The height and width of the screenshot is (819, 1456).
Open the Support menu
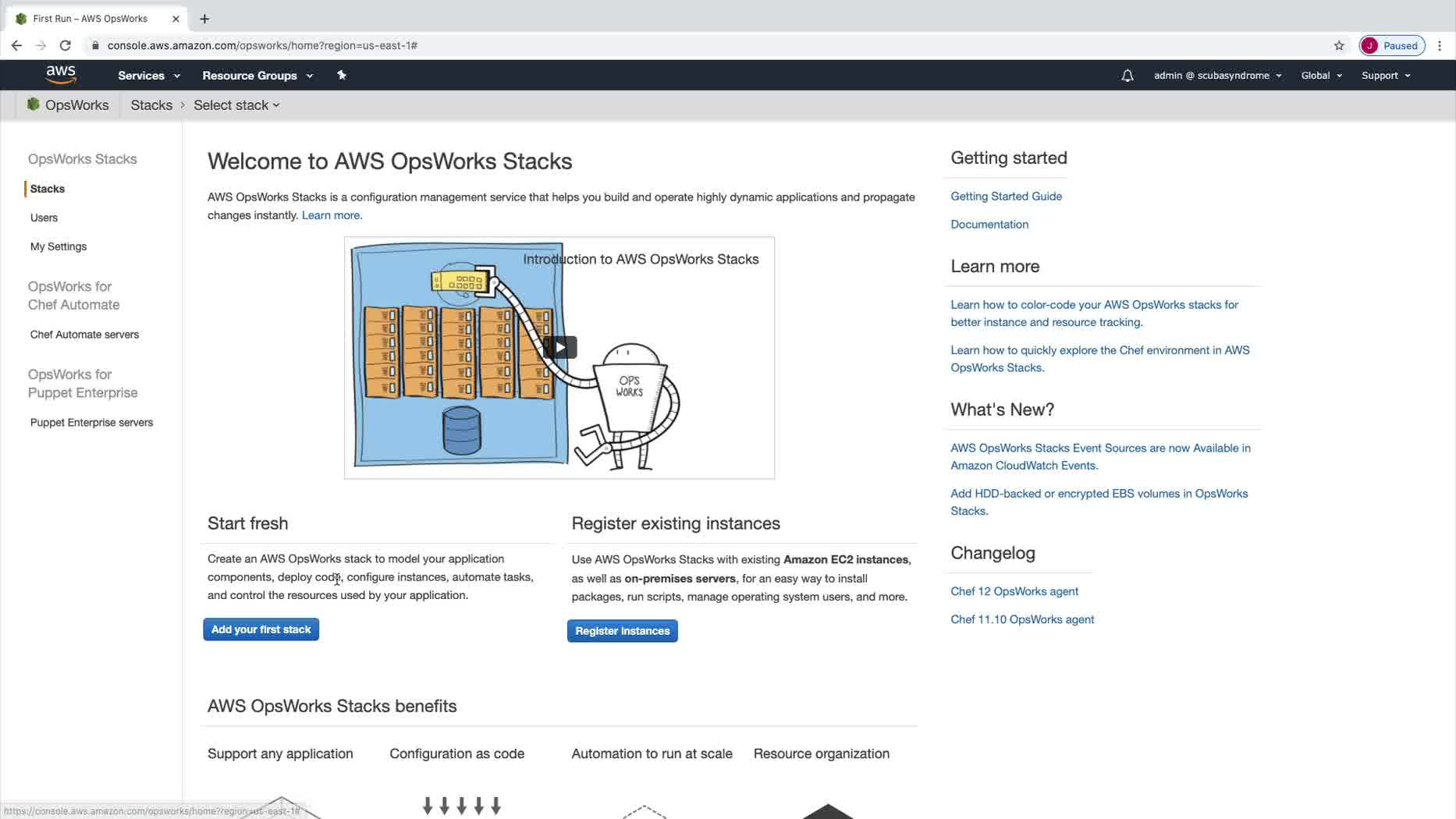pos(1385,76)
